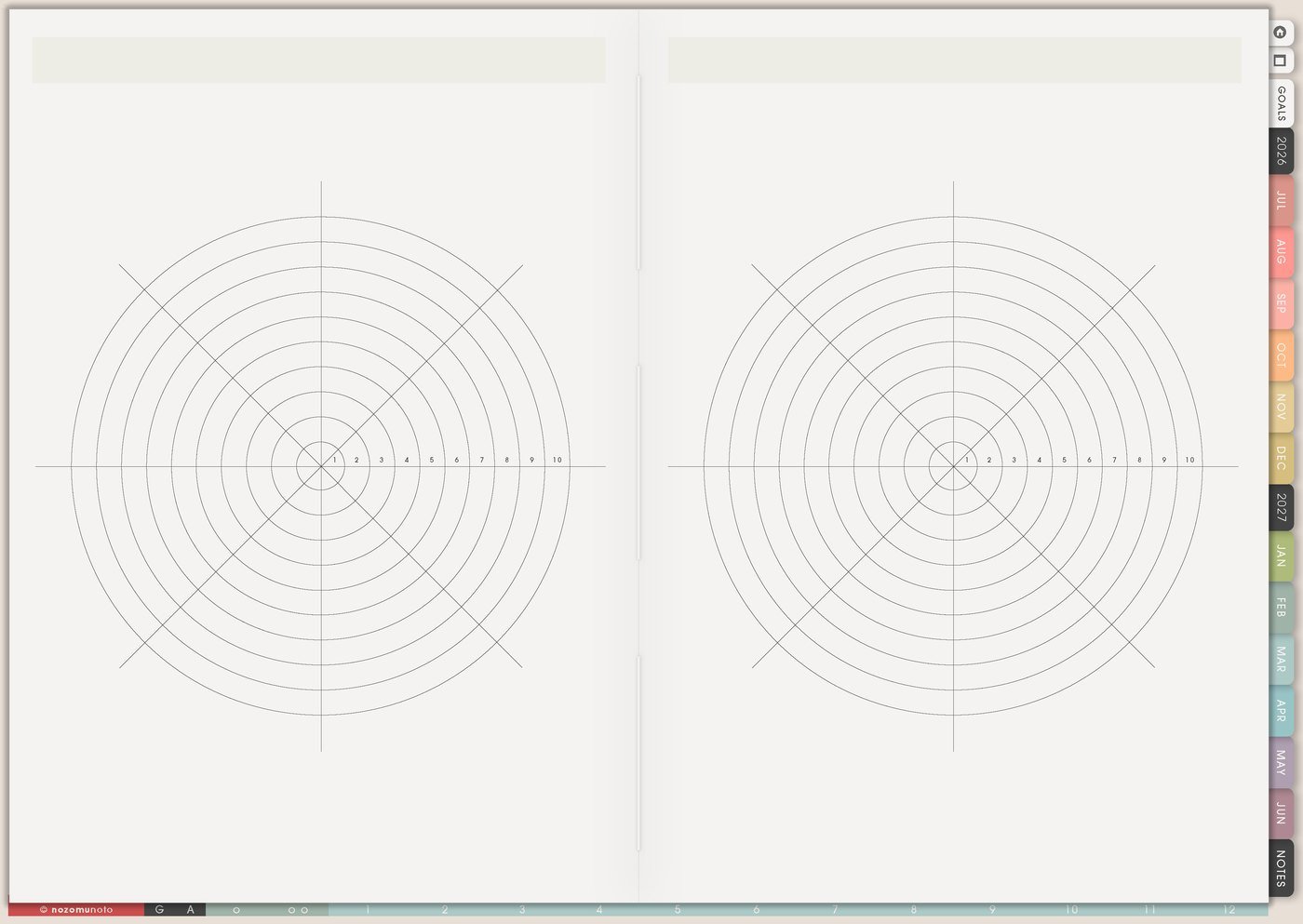Go to bottom page tab 1

[368, 910]
